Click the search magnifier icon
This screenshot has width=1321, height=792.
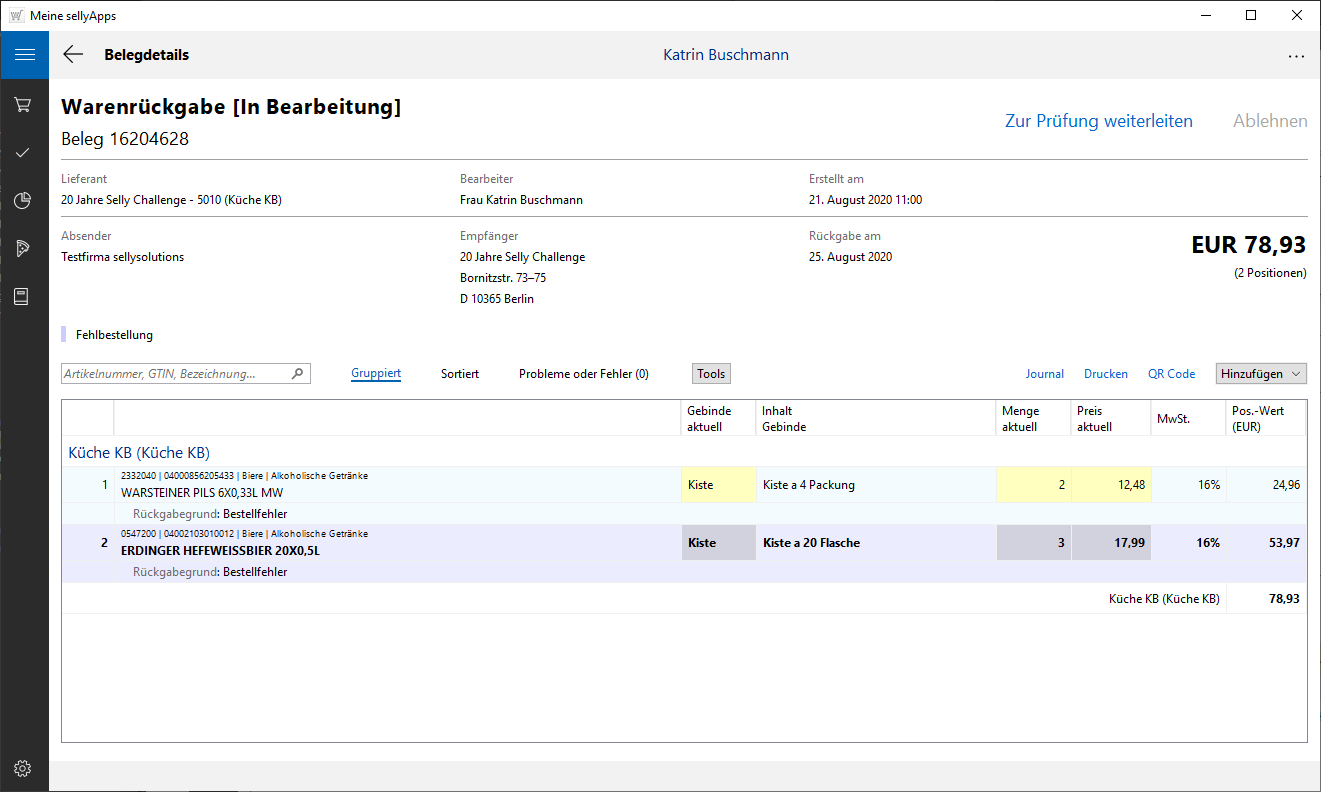(x=297, y=374)
